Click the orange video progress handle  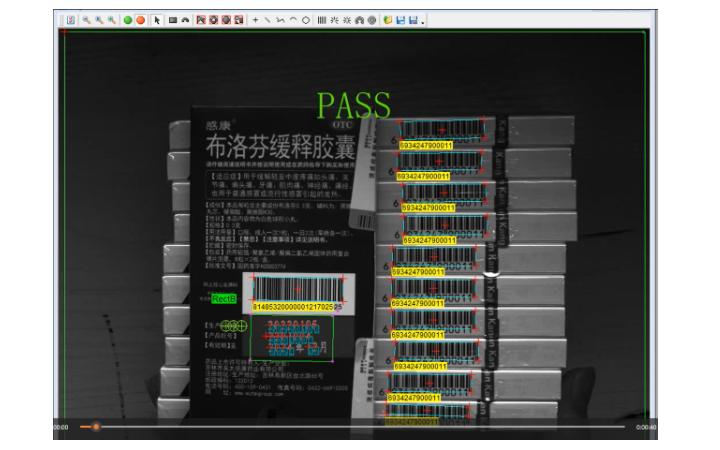coord(96,427)
